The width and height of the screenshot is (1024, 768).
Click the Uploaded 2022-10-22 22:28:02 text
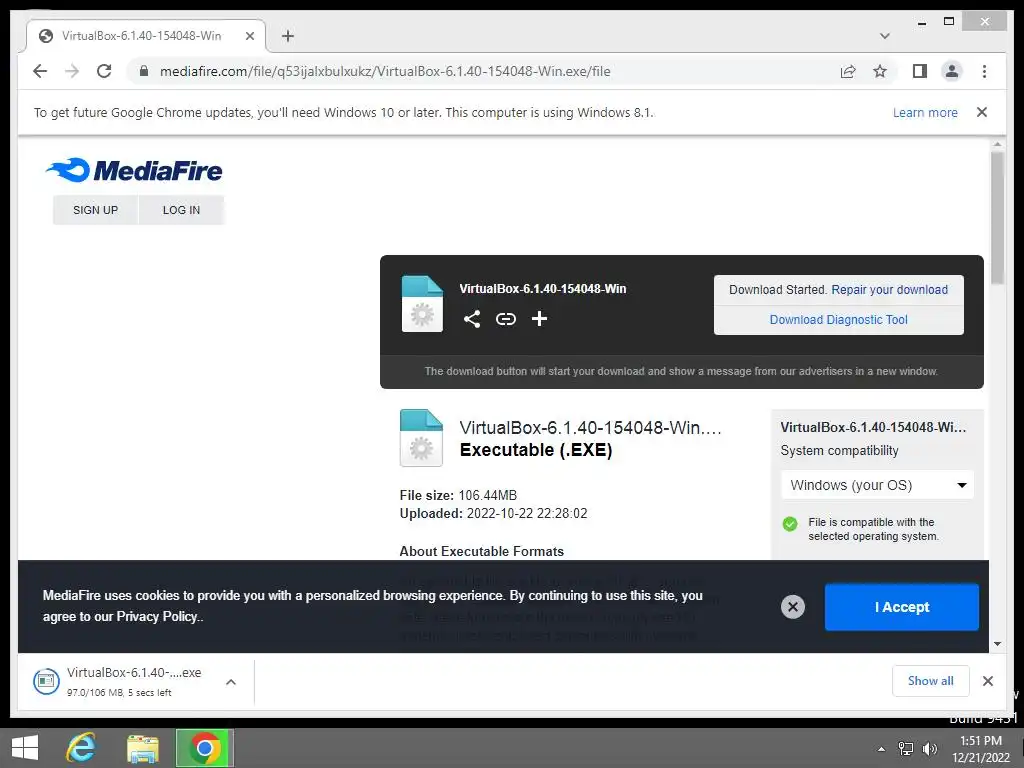tap(493, 513)
